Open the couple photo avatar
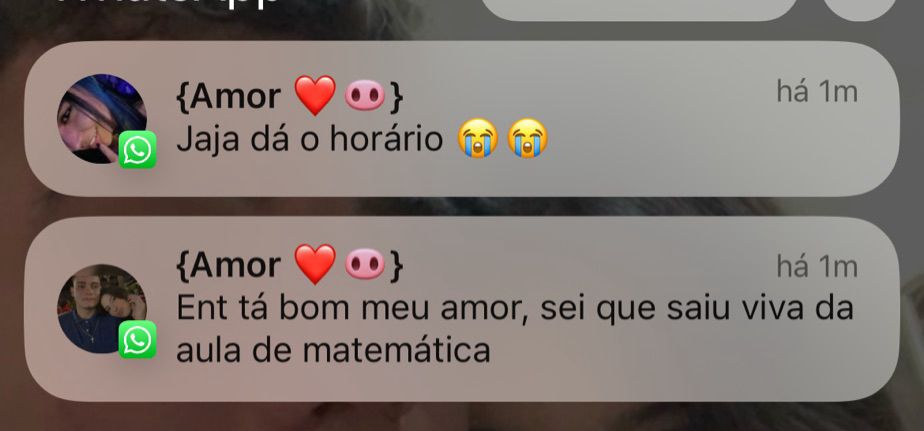Viewport: 924px width, 431px height. pos(101,308)
